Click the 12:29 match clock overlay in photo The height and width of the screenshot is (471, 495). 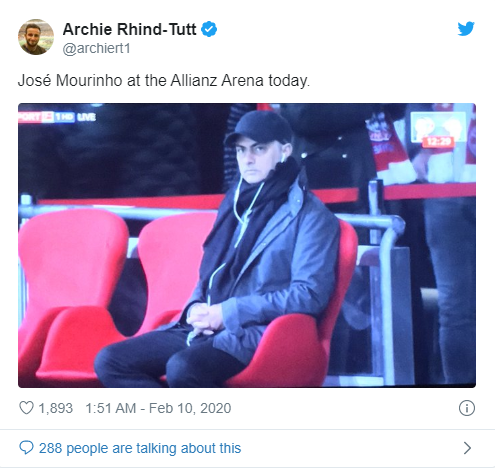[438, 142]
